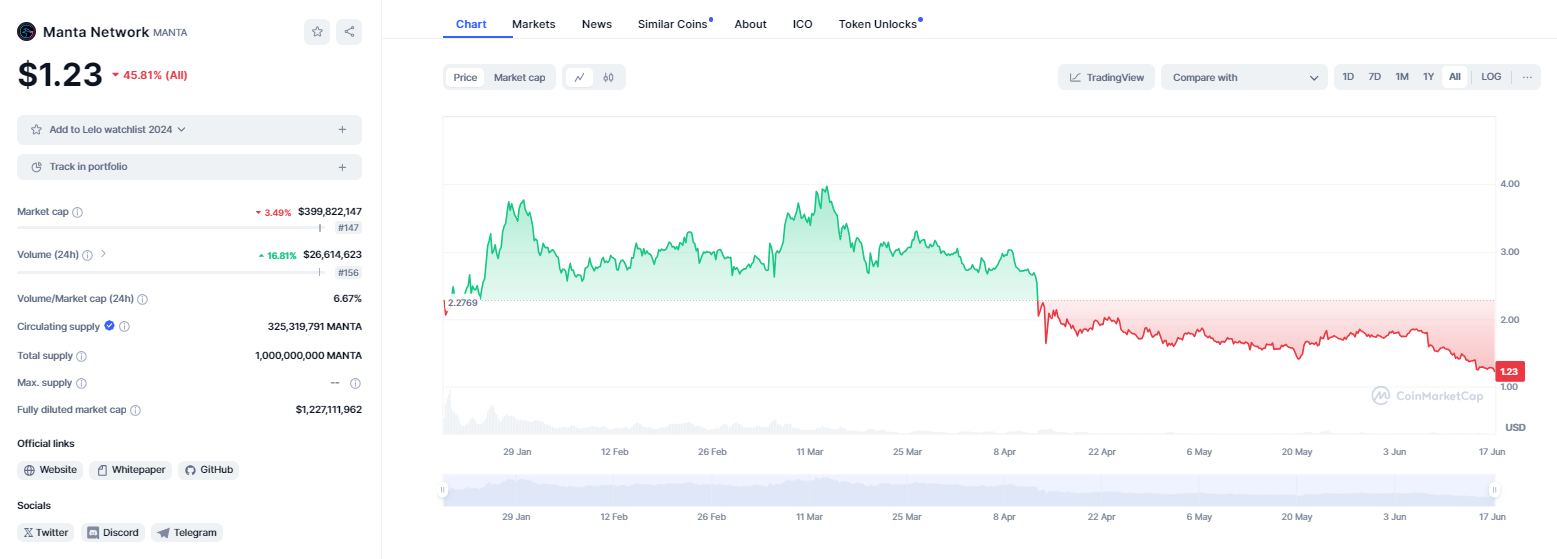Click the verified badge next to Circulating supply
This screenshot has height=559, width=1557.
pyautogui.click(x=109, y=326)
